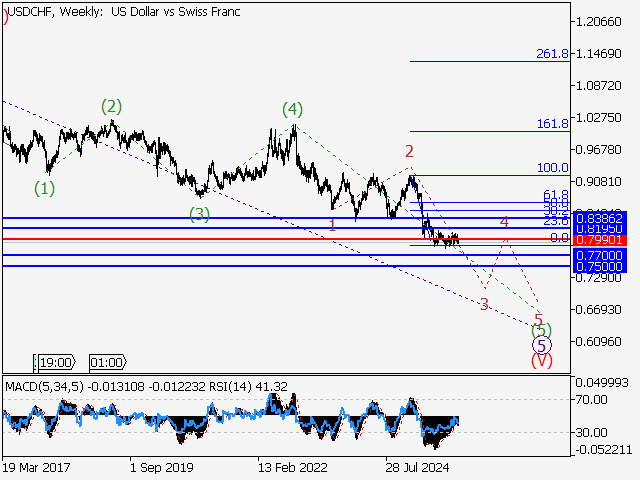Click the green wave (1) label
Image resolution: width=640 pixels, height=480 pixels.
tap(45, 187)
